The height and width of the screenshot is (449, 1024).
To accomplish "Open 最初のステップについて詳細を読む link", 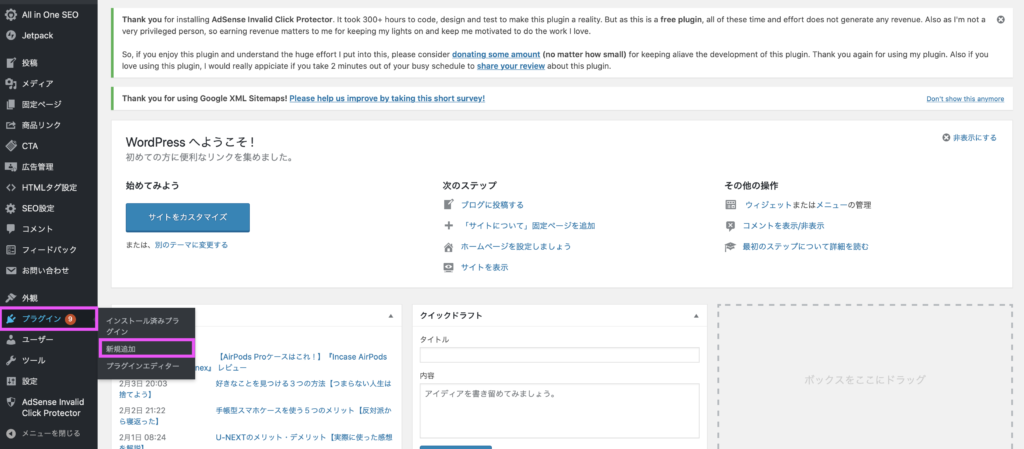I will click(x=806, y=247).
